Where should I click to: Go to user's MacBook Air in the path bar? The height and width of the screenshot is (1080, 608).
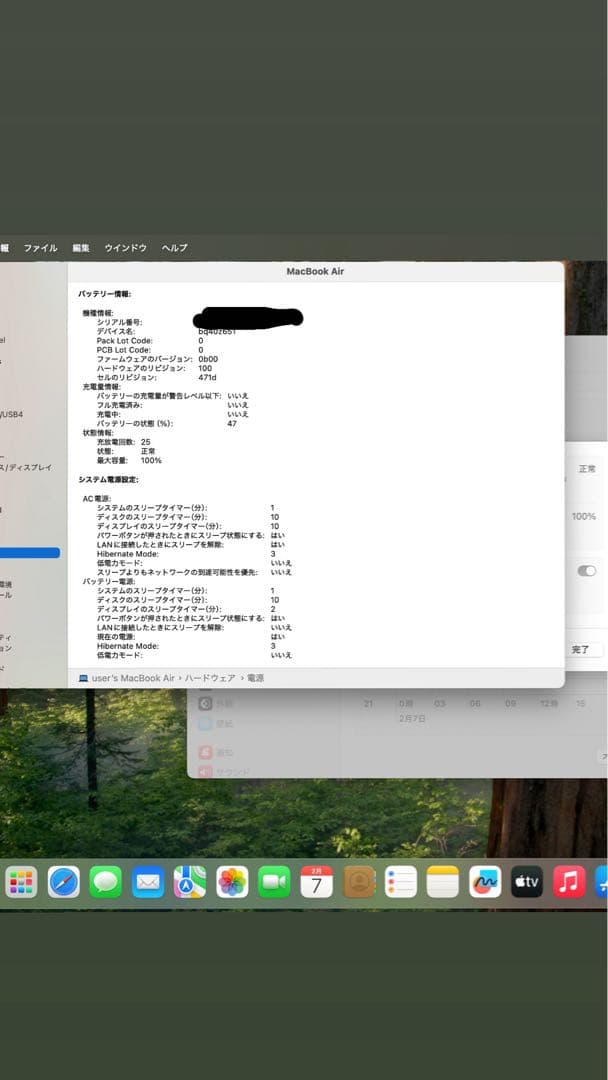[133, 678]
